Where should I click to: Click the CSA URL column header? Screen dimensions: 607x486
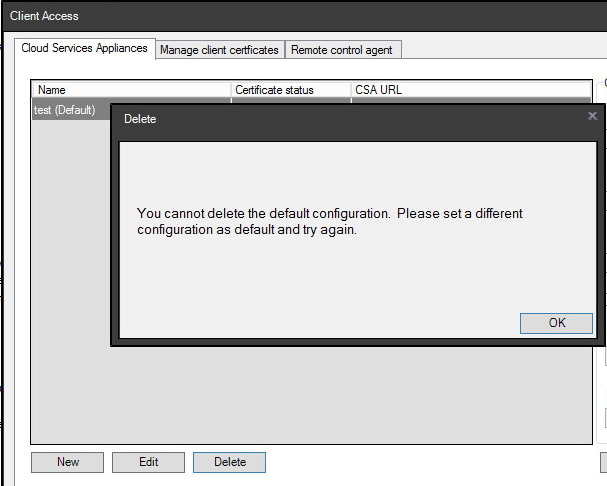(470, 90)
